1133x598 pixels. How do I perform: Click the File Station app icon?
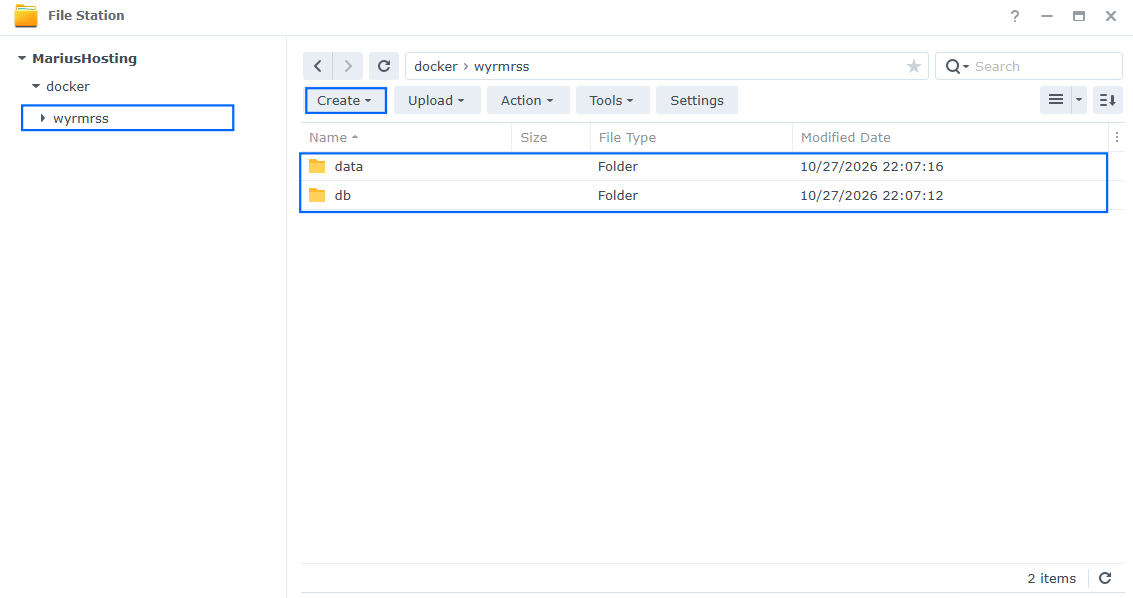point(26,15)
